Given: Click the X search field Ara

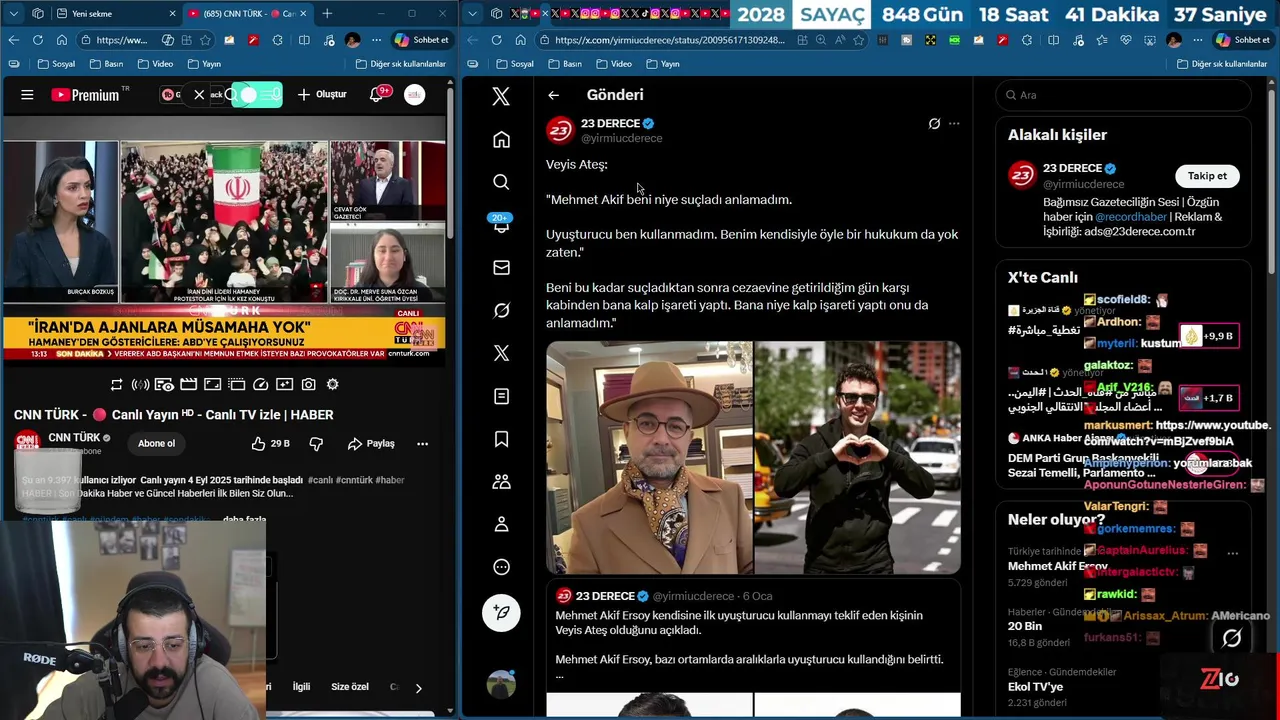Looking at the screenshot, I should (1123, 95).
